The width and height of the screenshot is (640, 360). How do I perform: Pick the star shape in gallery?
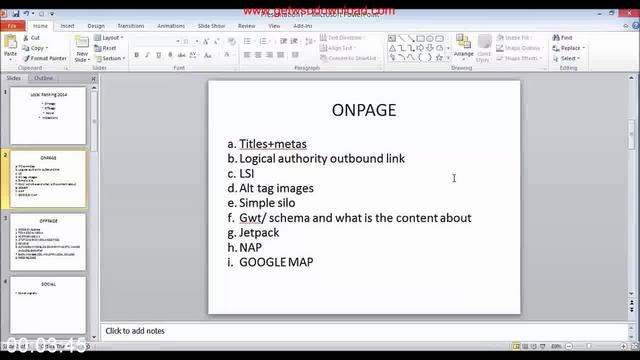(x=439, y=58)
